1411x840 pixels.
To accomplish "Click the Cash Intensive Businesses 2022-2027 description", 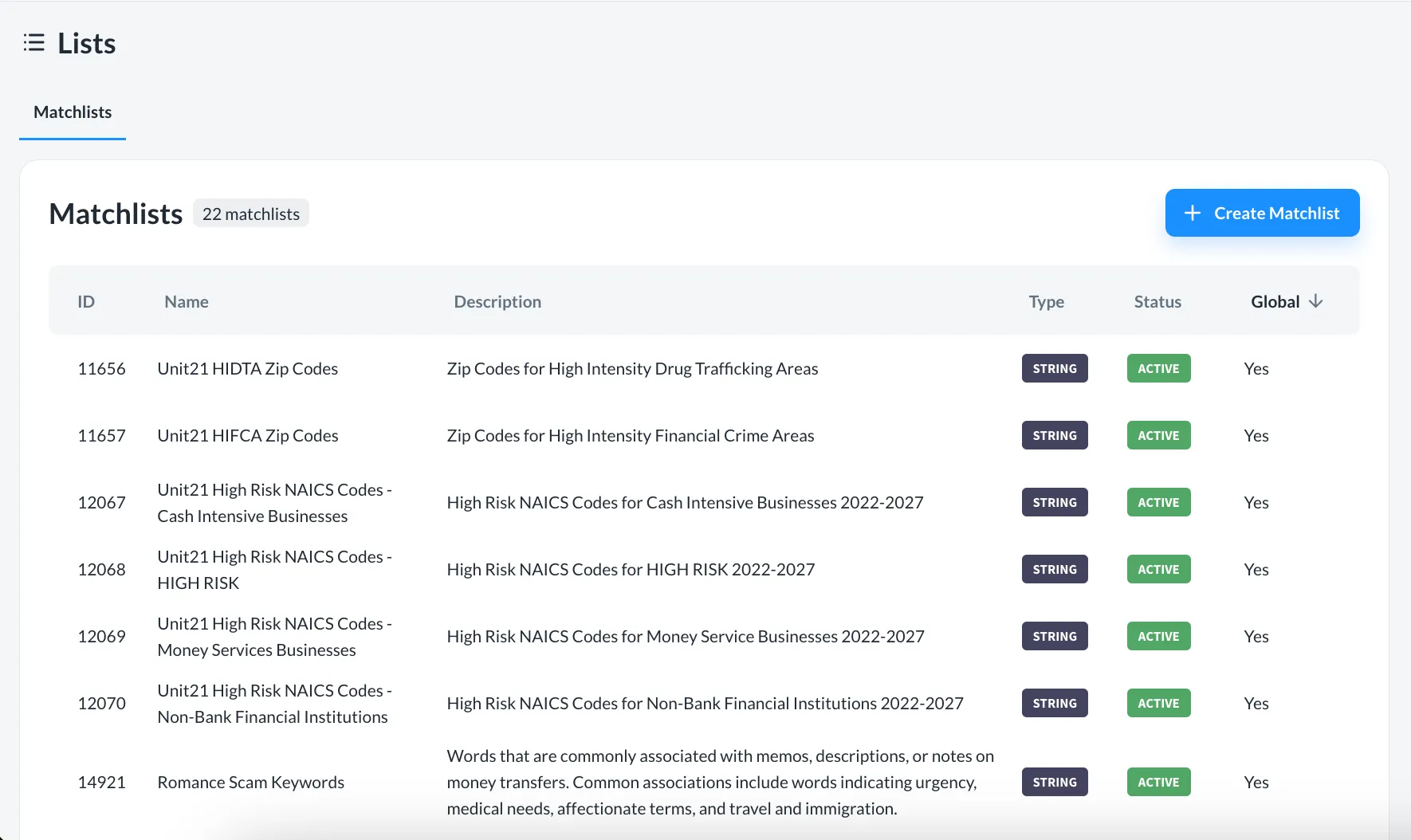I will [x=685, y=503].
